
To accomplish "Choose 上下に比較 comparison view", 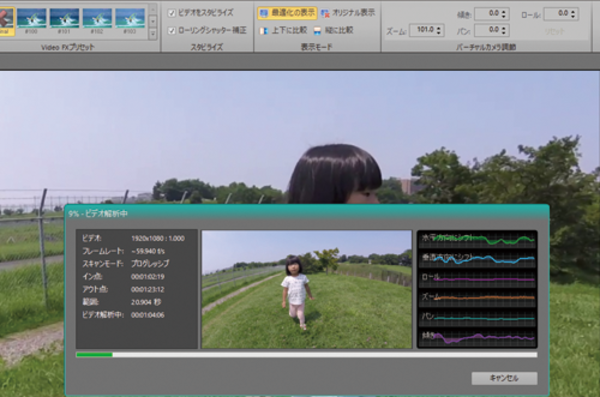I will click(284, 30).
